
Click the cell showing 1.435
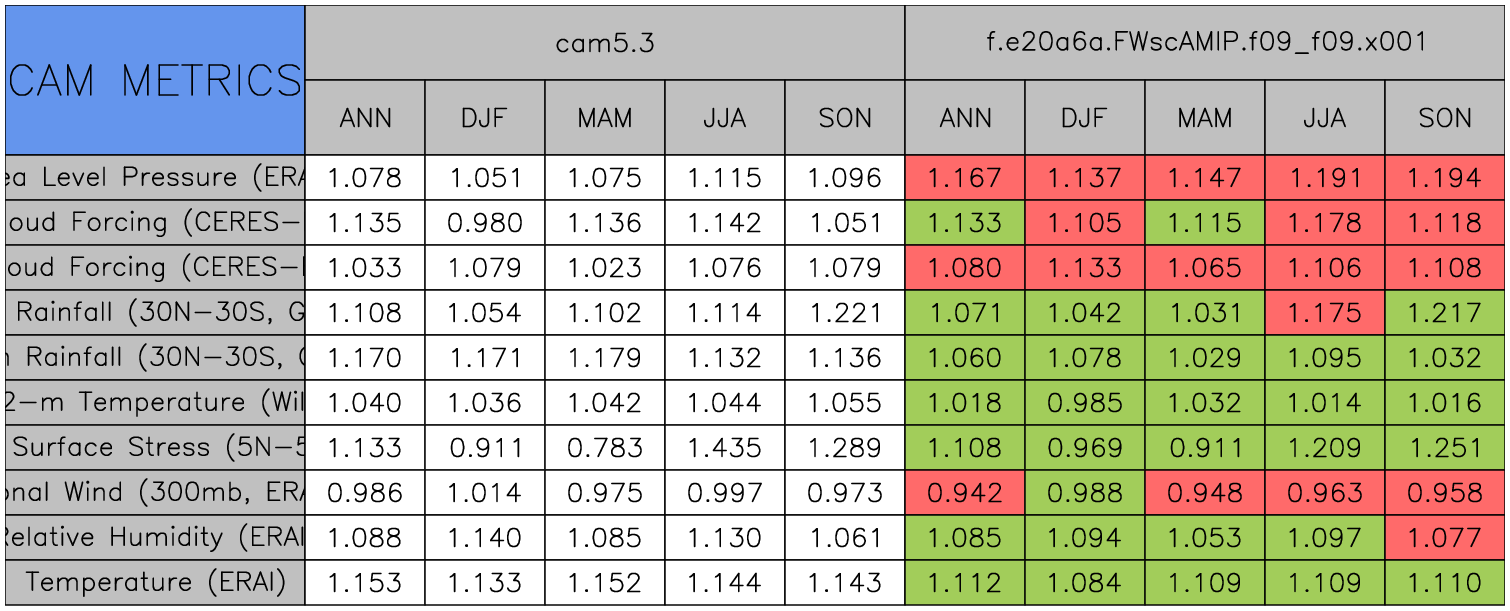[725, 447]
